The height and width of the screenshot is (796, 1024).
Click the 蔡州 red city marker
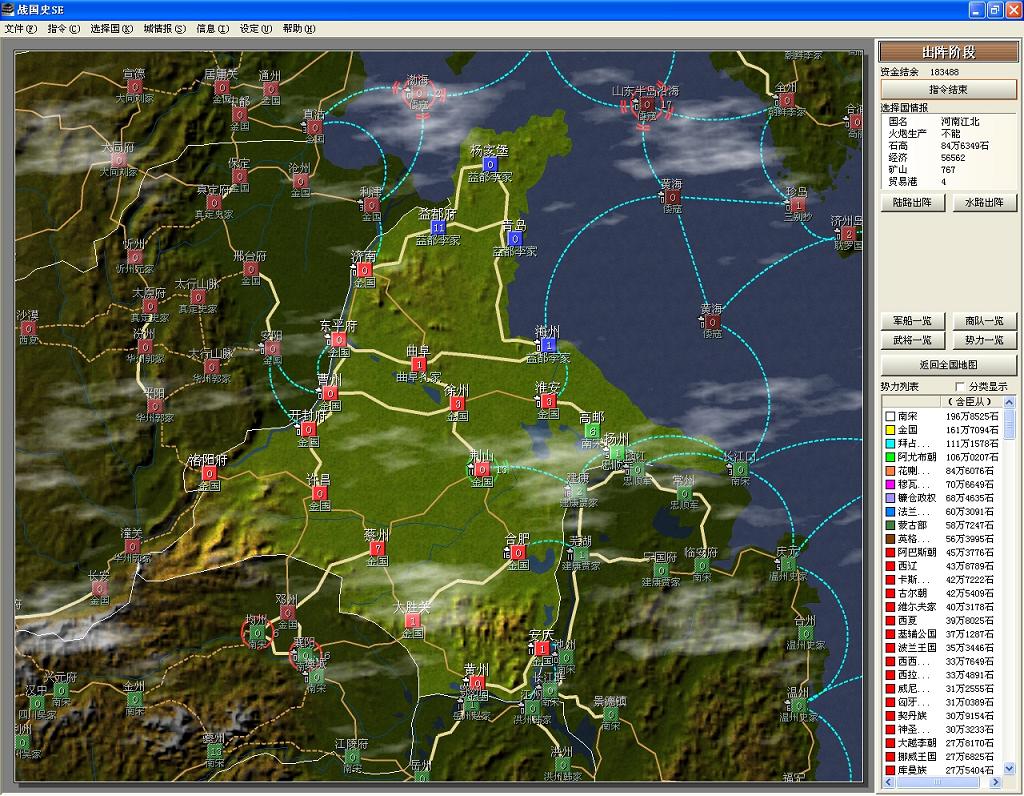coord(377,549)
